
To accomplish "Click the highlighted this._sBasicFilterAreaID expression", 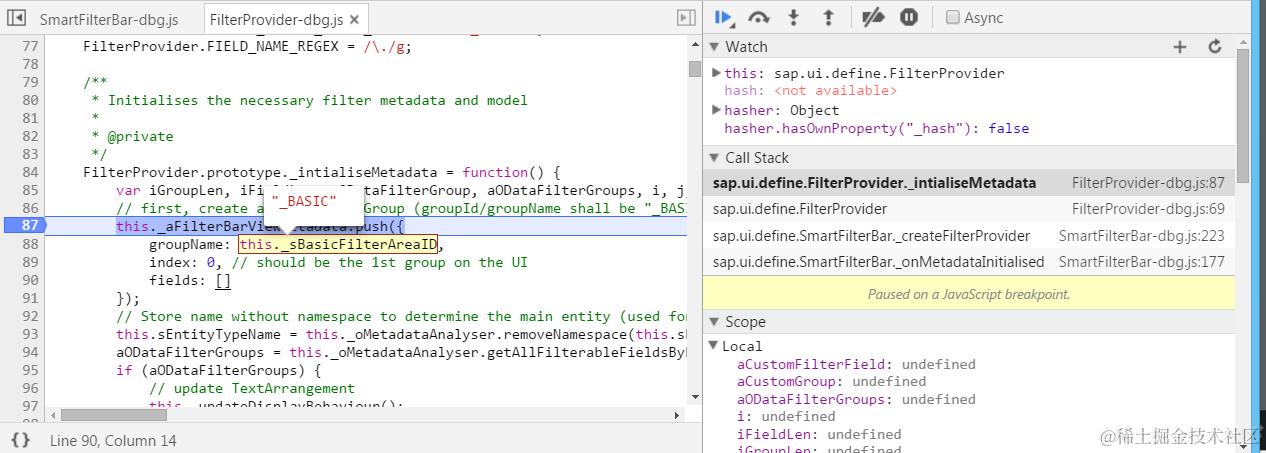I will pos(338,245).
